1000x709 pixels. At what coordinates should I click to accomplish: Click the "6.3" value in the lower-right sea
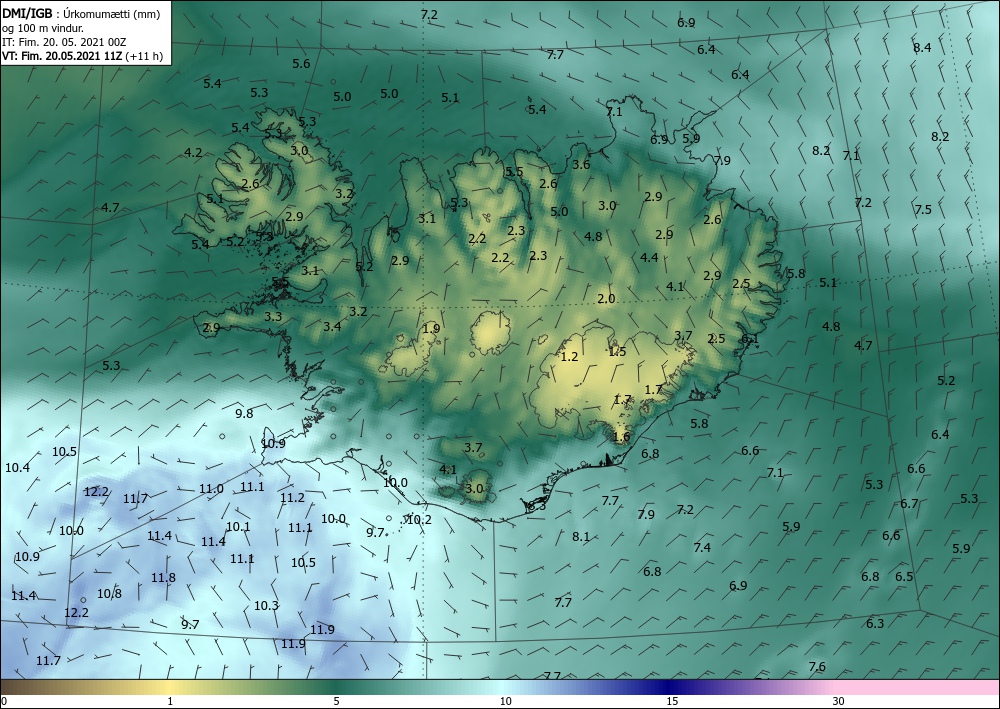(875, 624)
